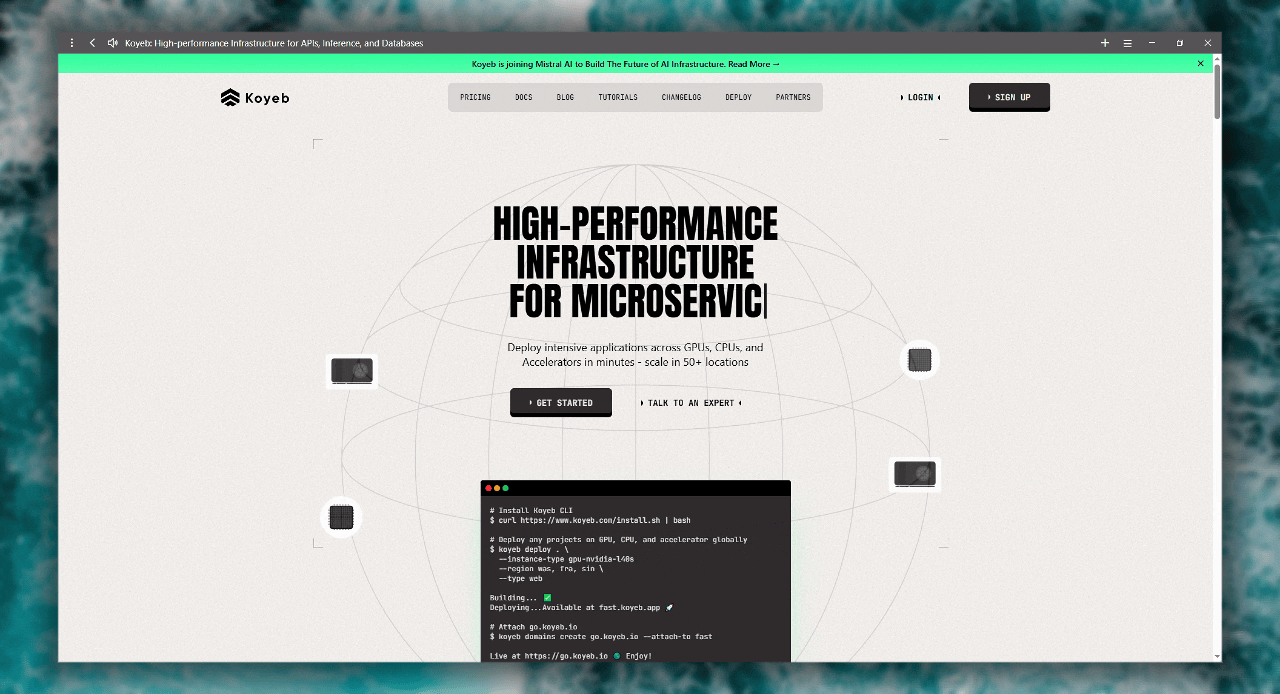Click the scrollbar down arrow
The height and width of the screenshot is (694, 1280).
point(1217,657)
